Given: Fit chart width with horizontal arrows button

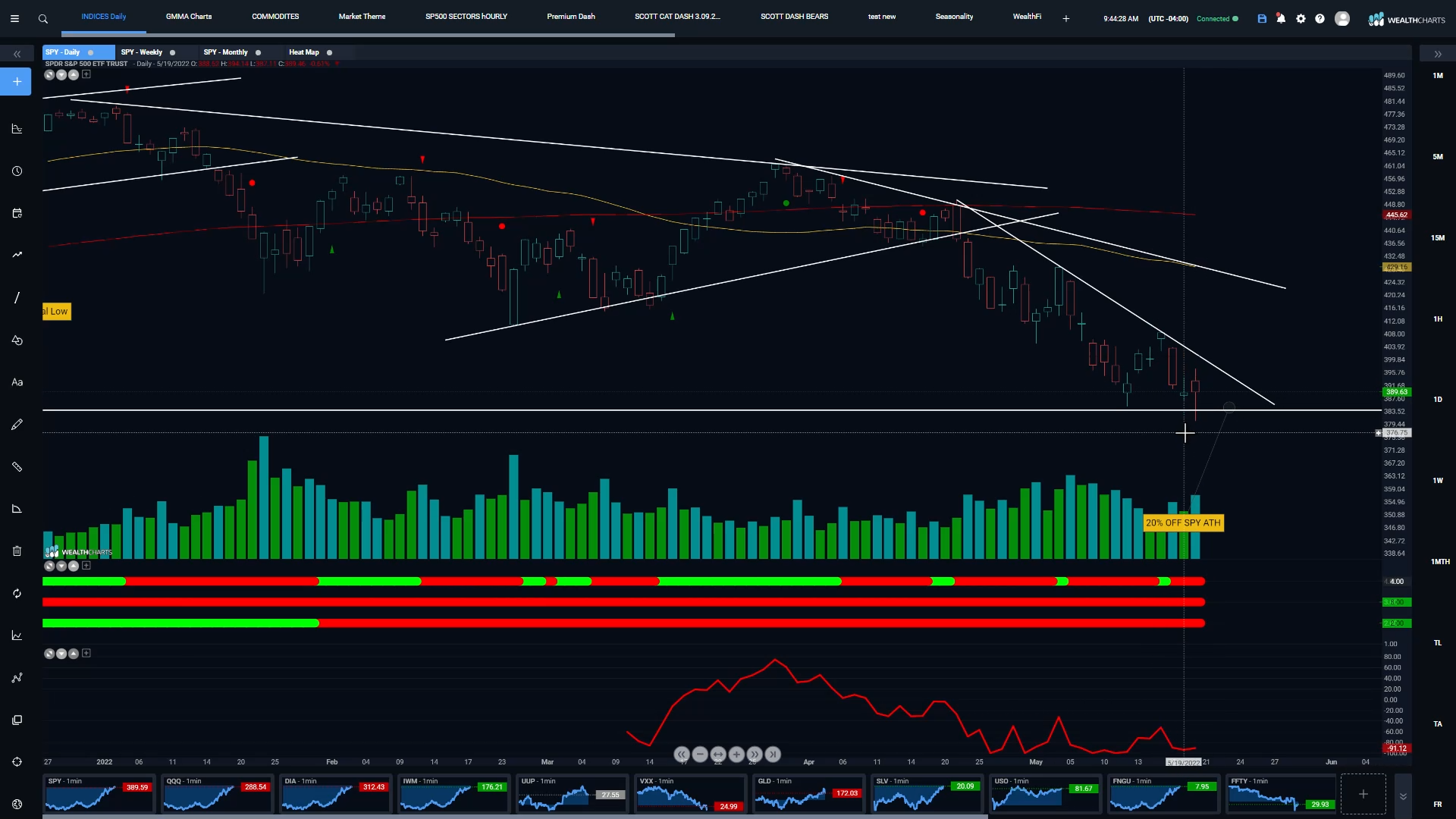Looking at the screenshot, I should click(x=718, y=755).
